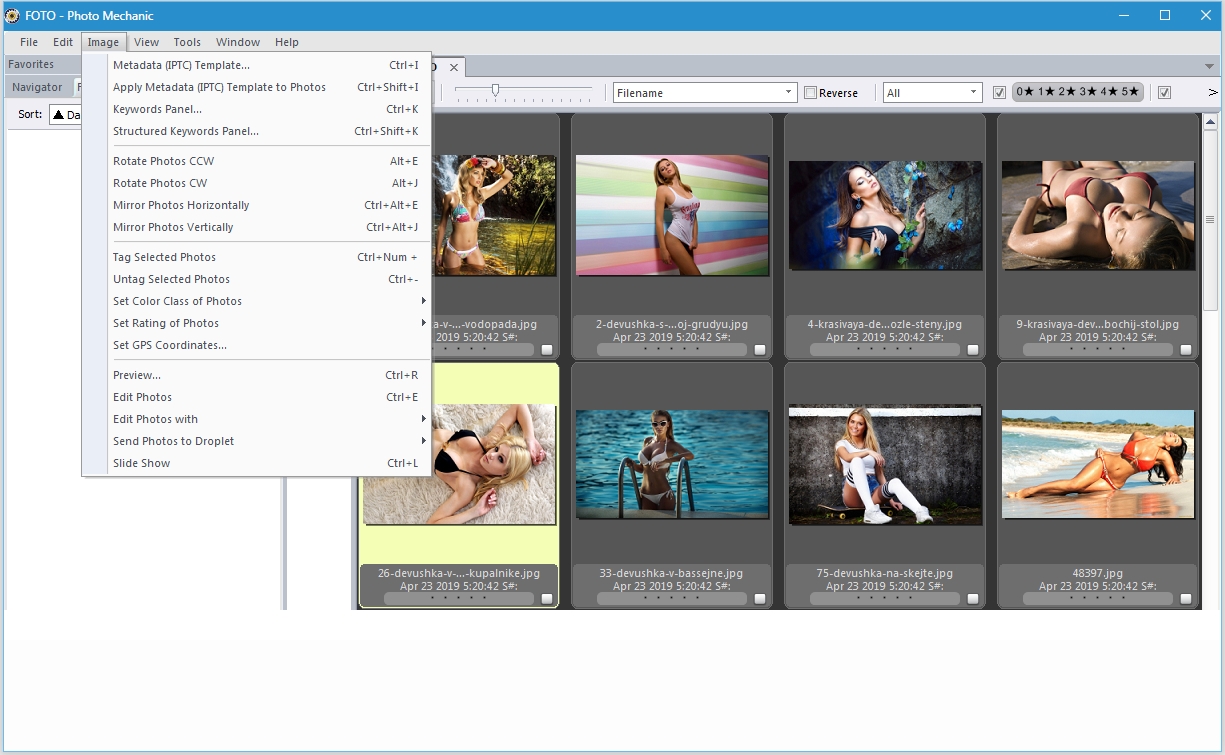Toggle the checkbox right of star ratings
Image resolution: width=1225 pixels, height=755 pixels.
(1164, 93)
